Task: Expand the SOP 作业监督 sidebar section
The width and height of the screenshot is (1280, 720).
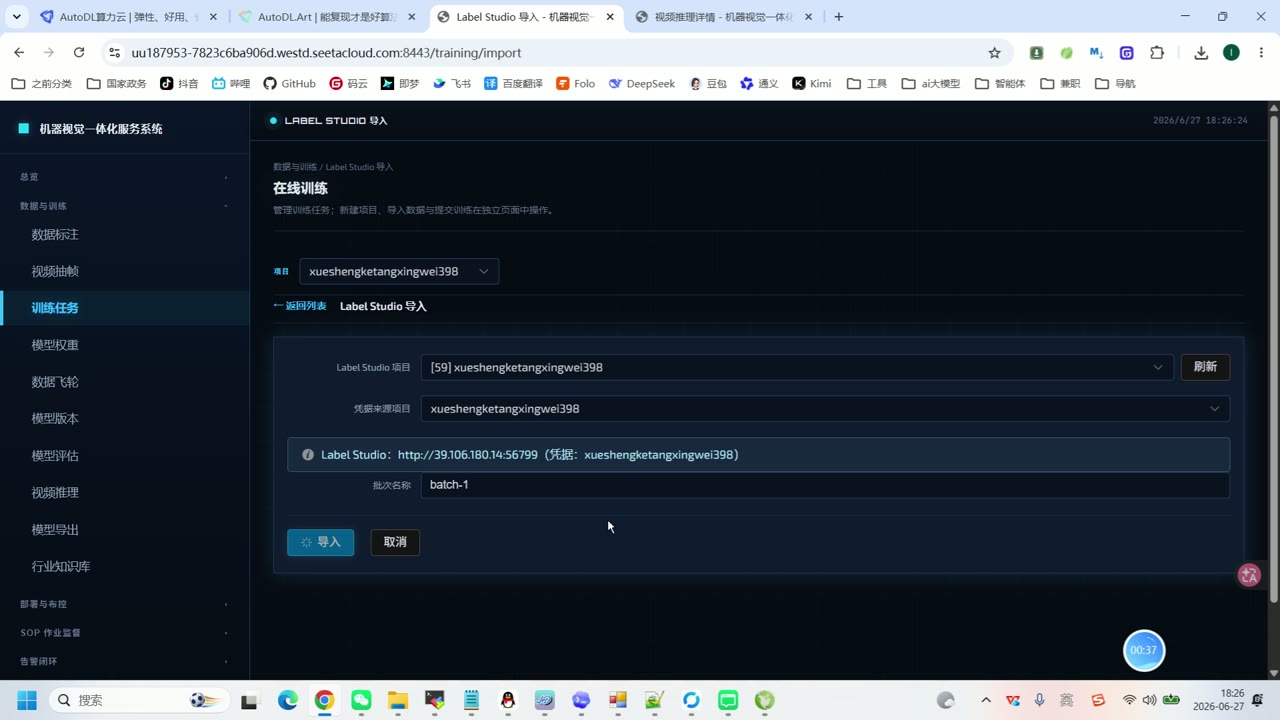Action: [124, 633]
